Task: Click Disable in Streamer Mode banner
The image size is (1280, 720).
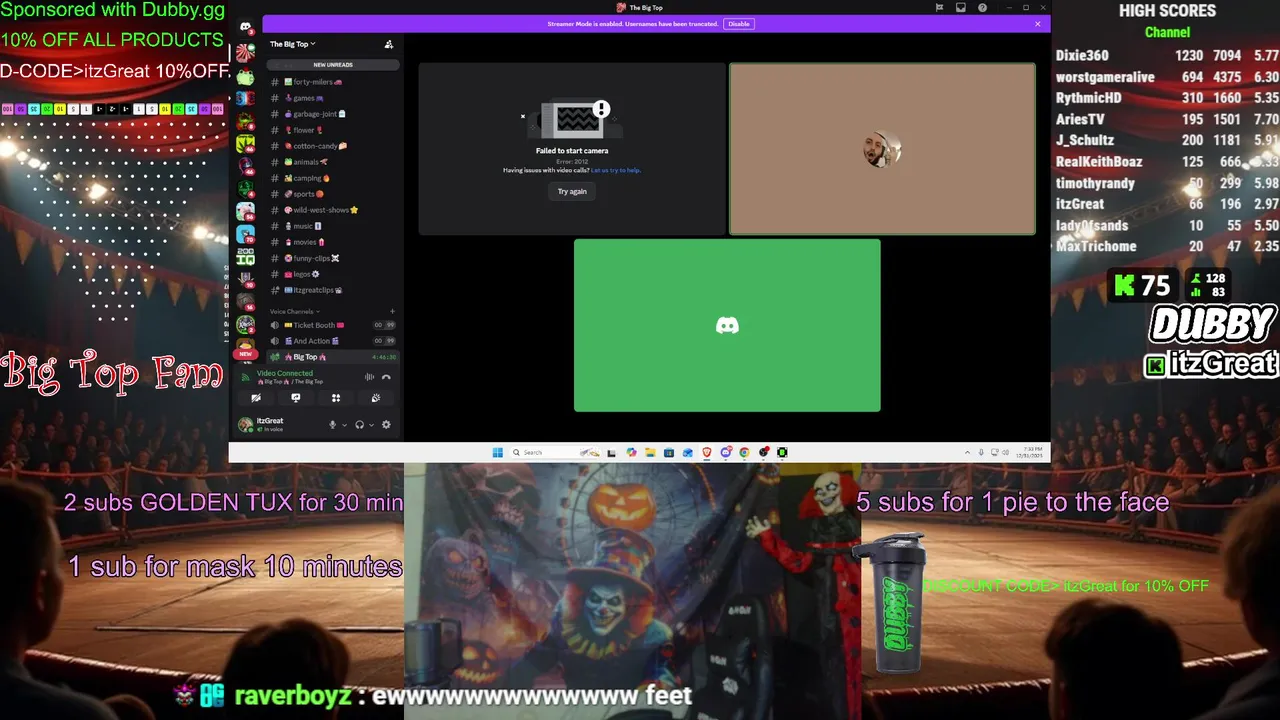Action: [x=739, y=24]
